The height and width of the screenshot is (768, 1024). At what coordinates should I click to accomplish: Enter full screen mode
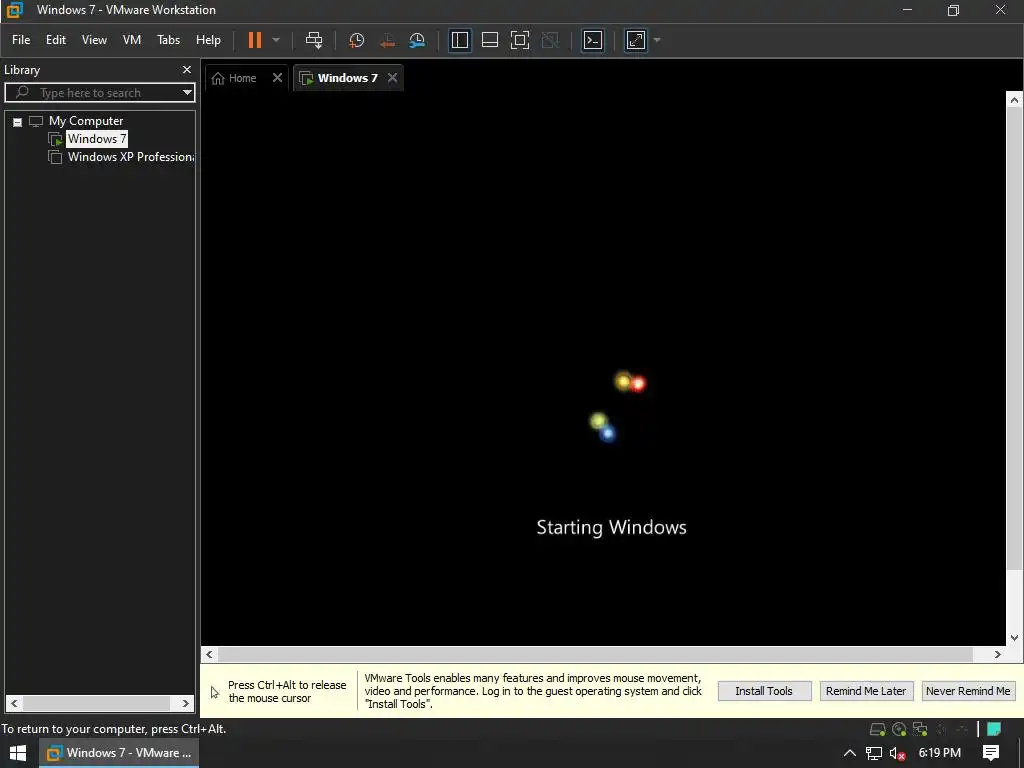520,40
